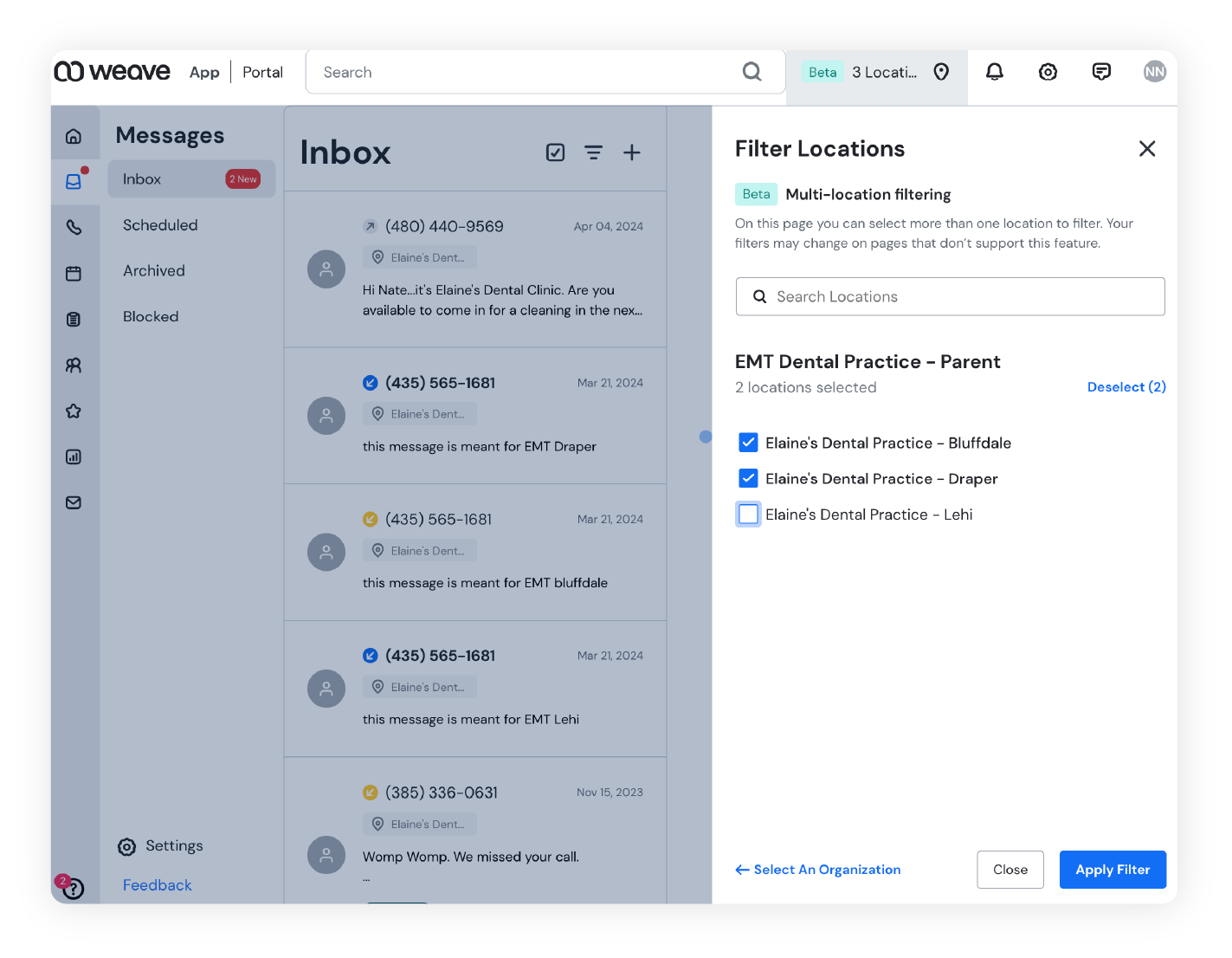Viewport: 1232px width, 958px height.
Task: Open the settings gear in top bar
Action: coord(1048,72)
